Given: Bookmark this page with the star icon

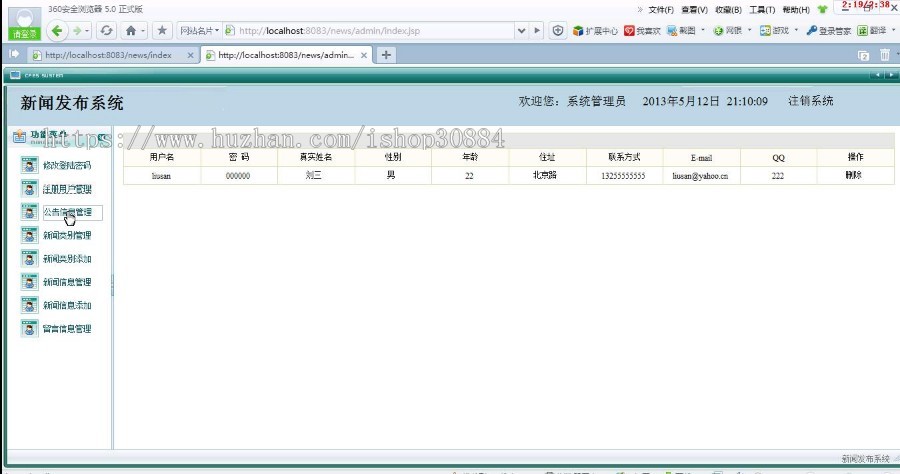Looking at the screenshot, I should pyautogui.click(x=162, y=30).
